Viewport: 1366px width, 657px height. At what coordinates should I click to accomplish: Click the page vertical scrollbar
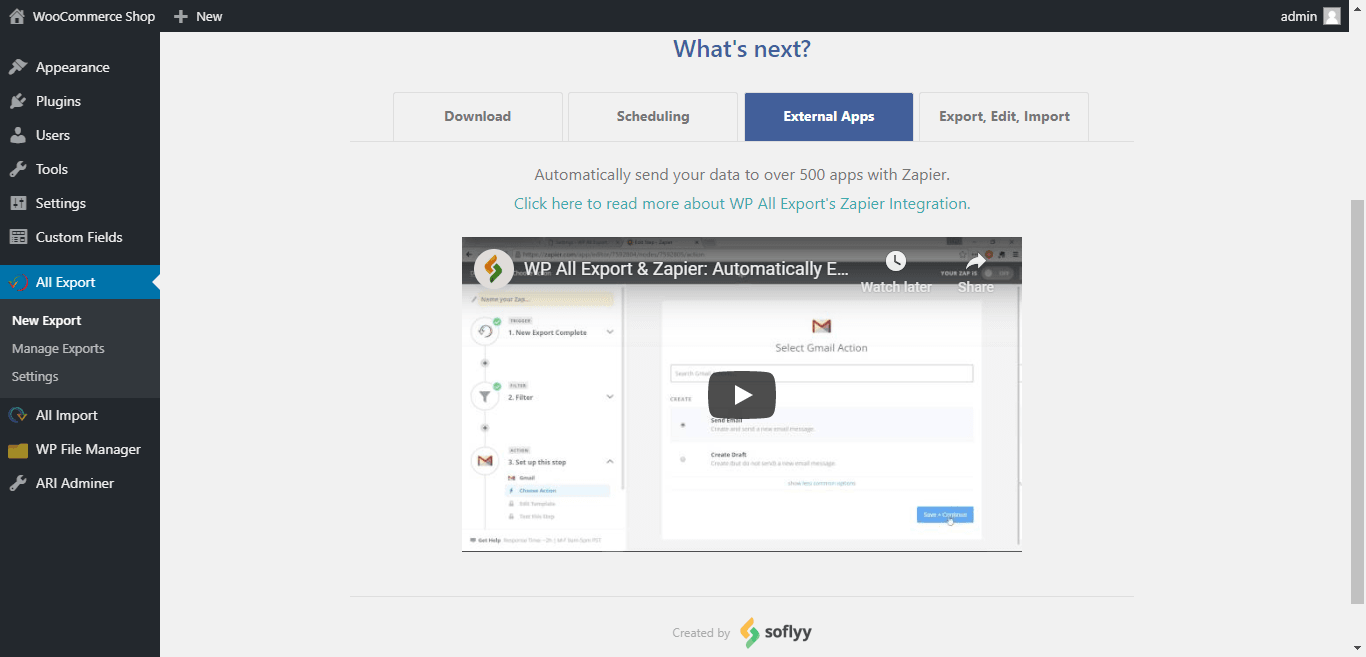point(1357,400)
